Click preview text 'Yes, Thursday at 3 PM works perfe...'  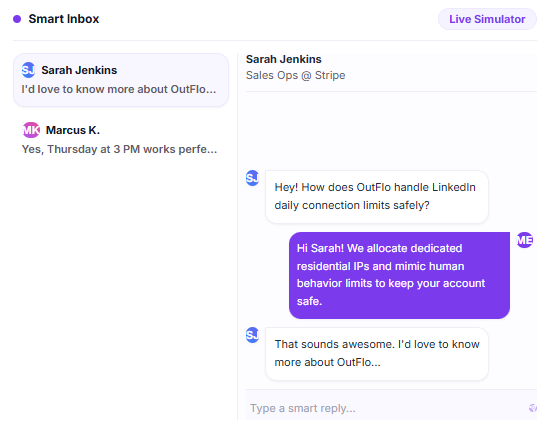[x=119, y=149]
